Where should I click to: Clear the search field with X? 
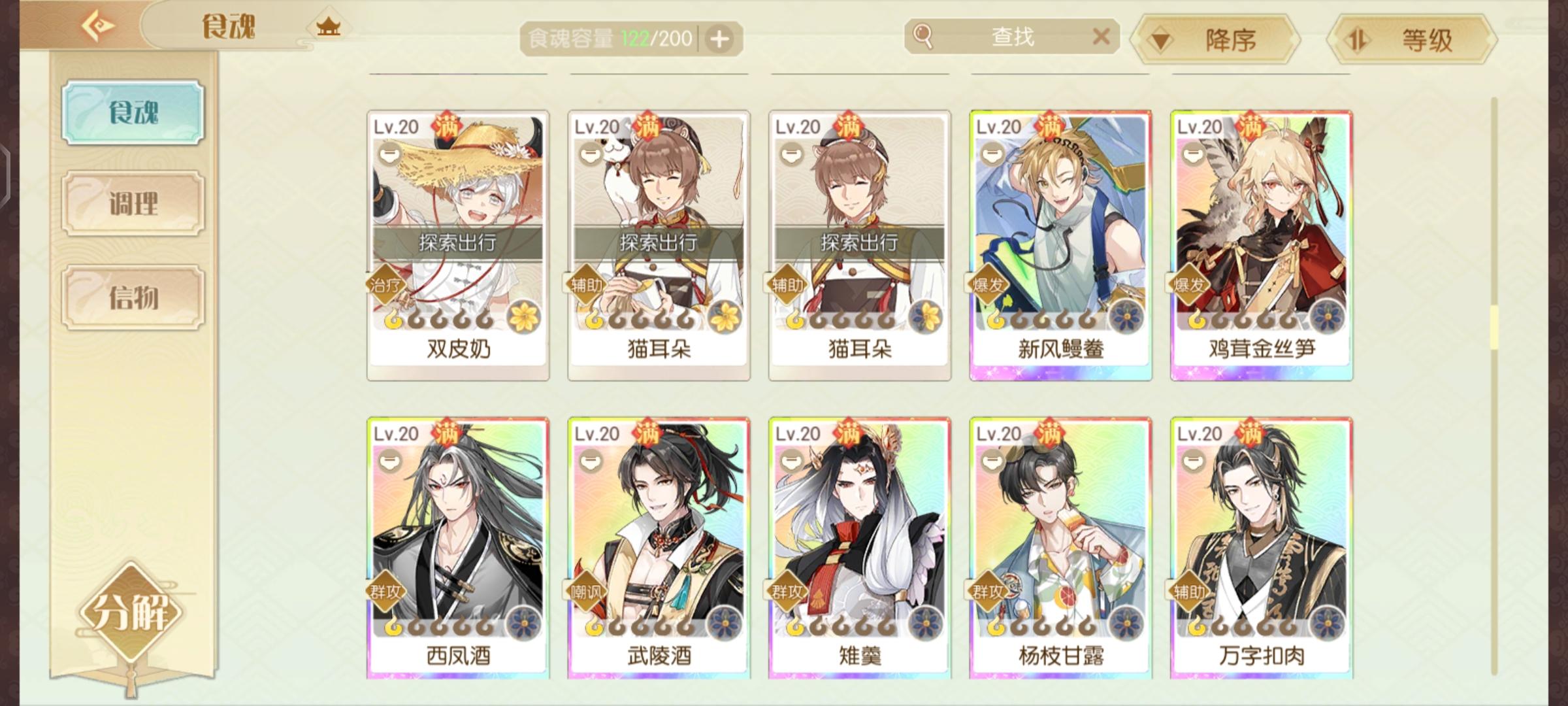[x=1101, y=37]
